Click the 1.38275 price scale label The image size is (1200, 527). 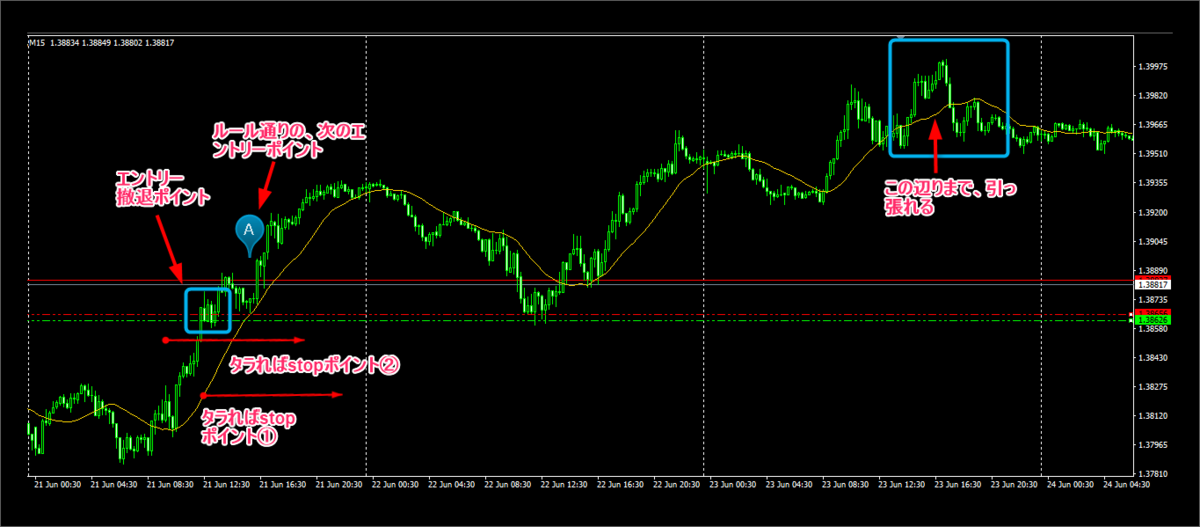1154,386
